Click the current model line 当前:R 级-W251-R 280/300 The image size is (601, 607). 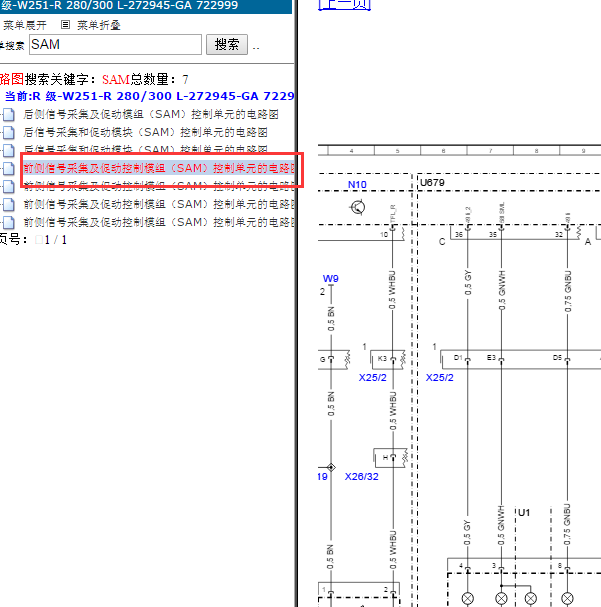click(149, 96)
